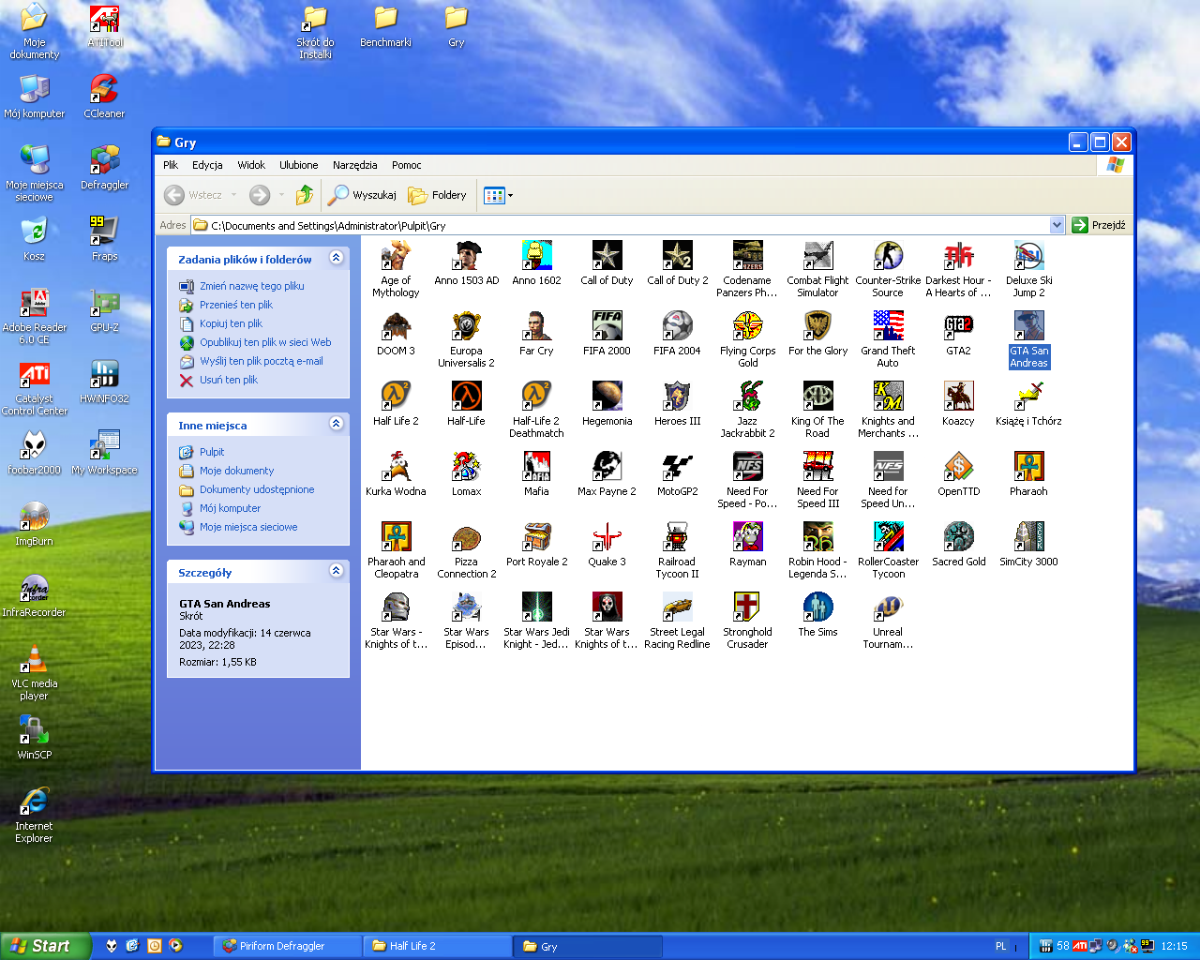Open the view style dropdown arrow
Image resolution: width=1200 pixels, height=960 pixels.
[x=508, y=195]
